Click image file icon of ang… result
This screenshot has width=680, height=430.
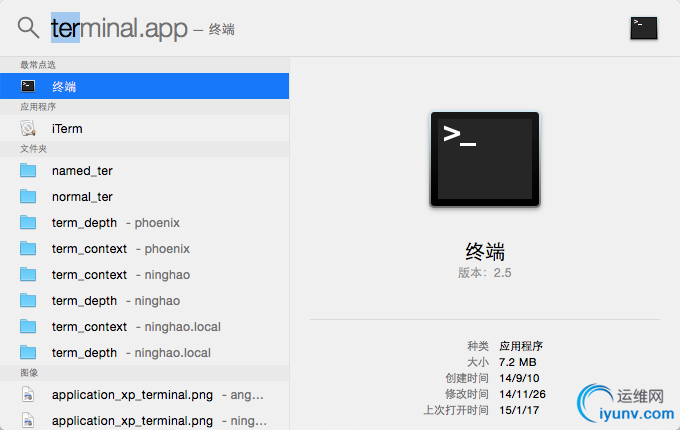(28, 394)
